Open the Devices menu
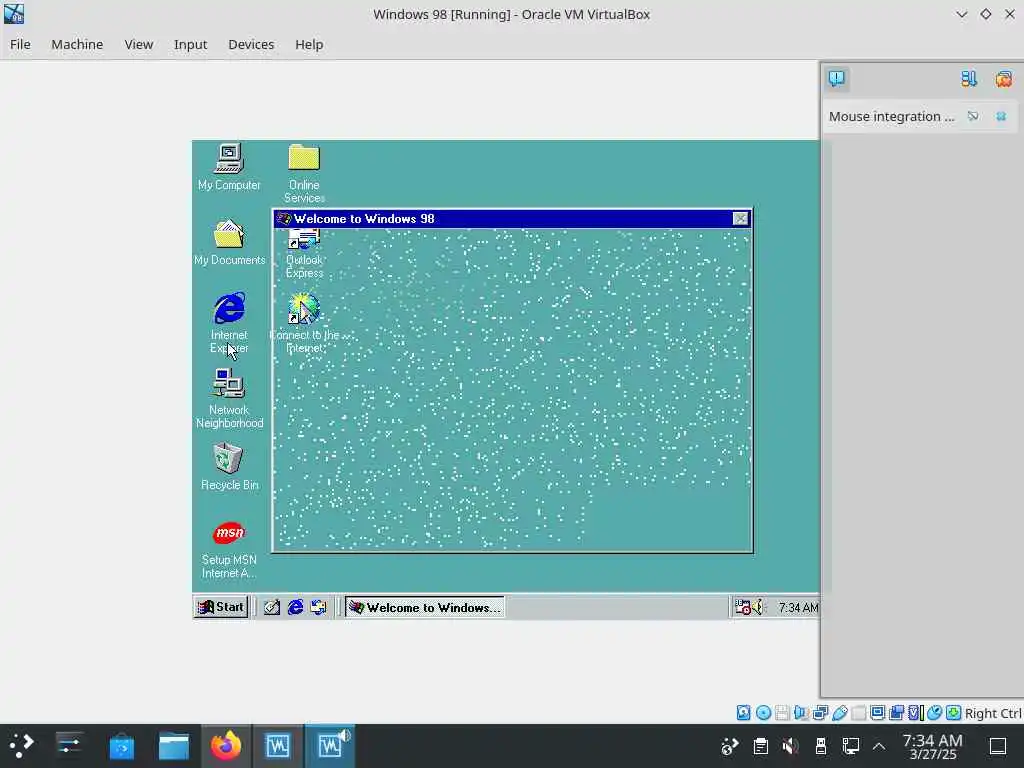 coord(251,44)
